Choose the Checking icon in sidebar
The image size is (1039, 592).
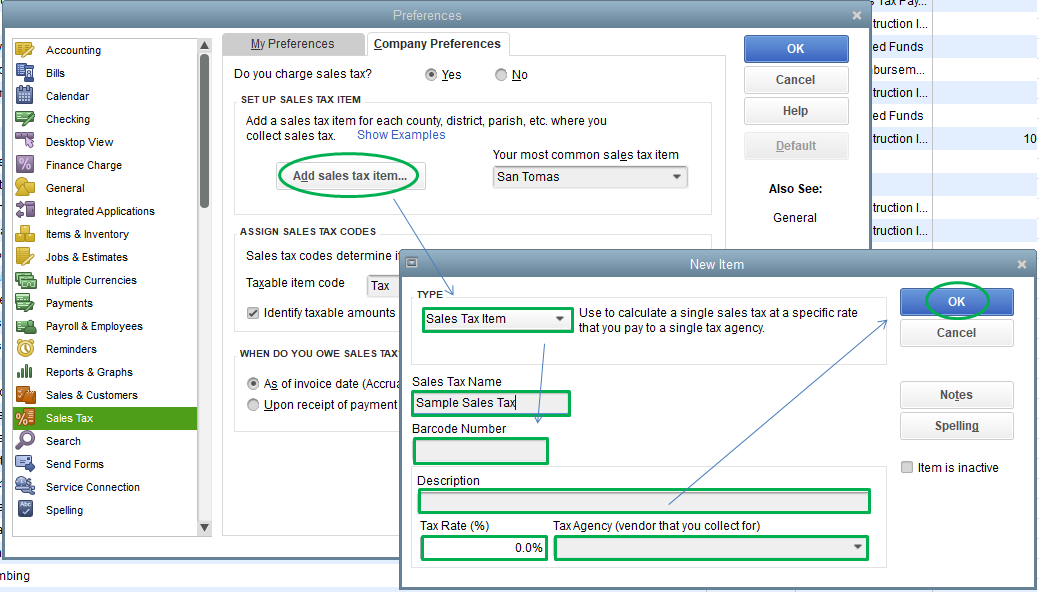click(x=25, y=119)
